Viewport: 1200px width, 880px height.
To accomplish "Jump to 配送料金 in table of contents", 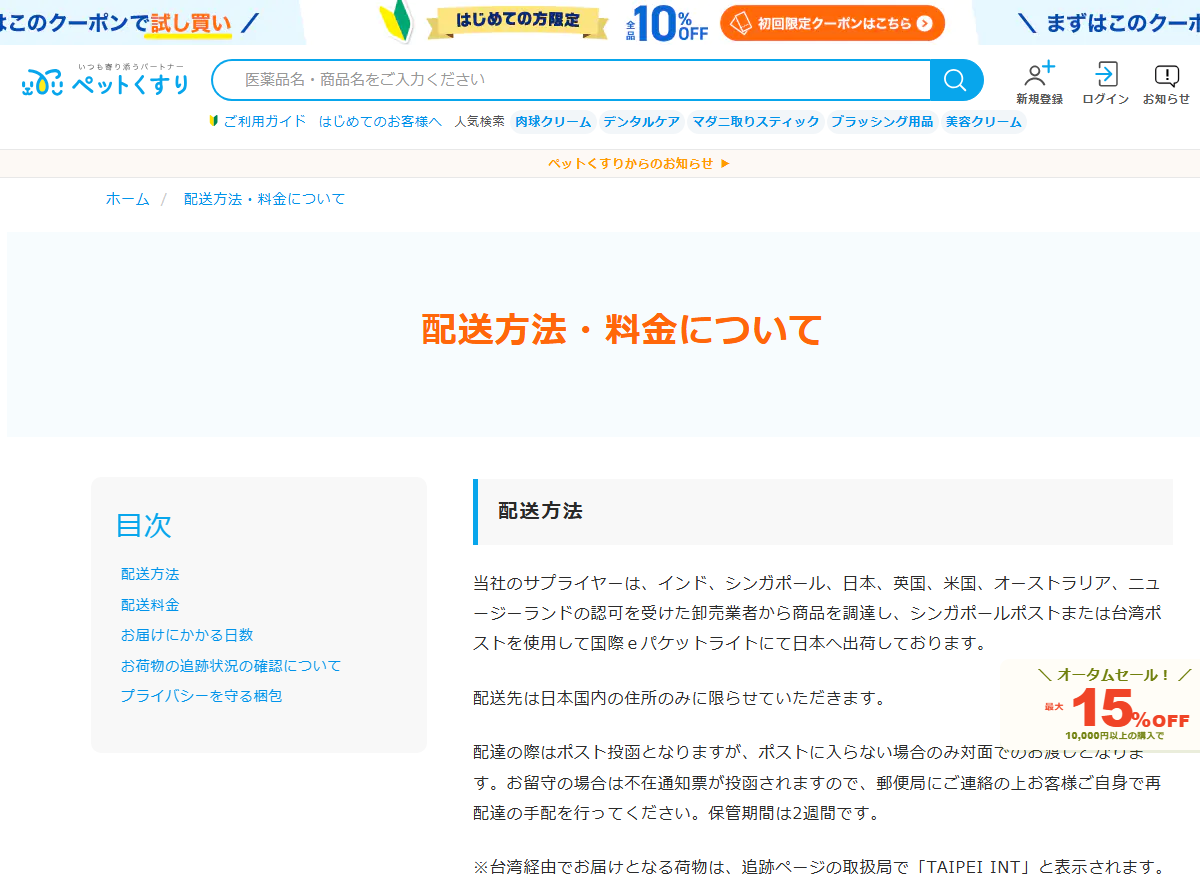I will 150,605.
